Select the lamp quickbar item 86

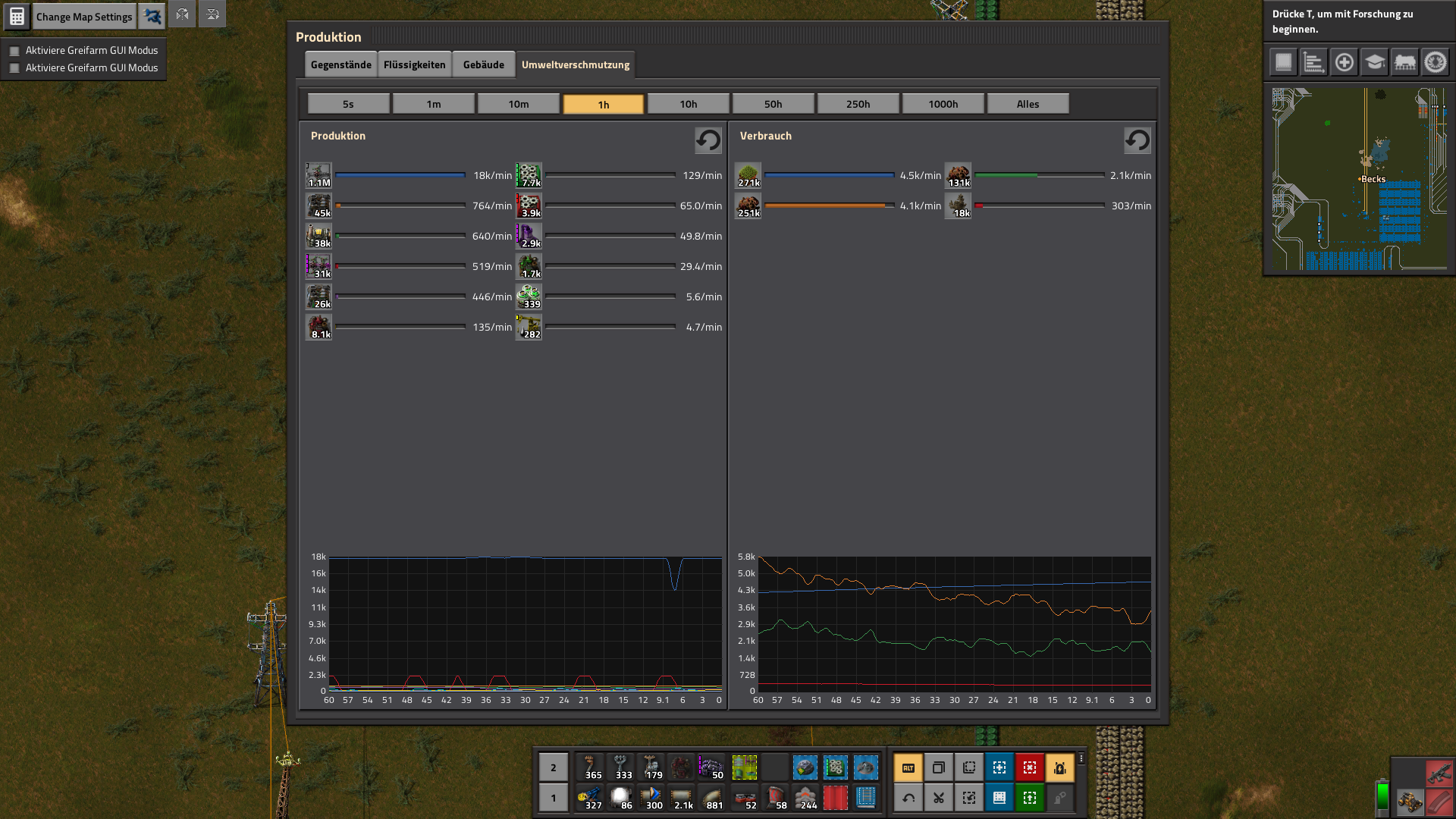point(620,798)
